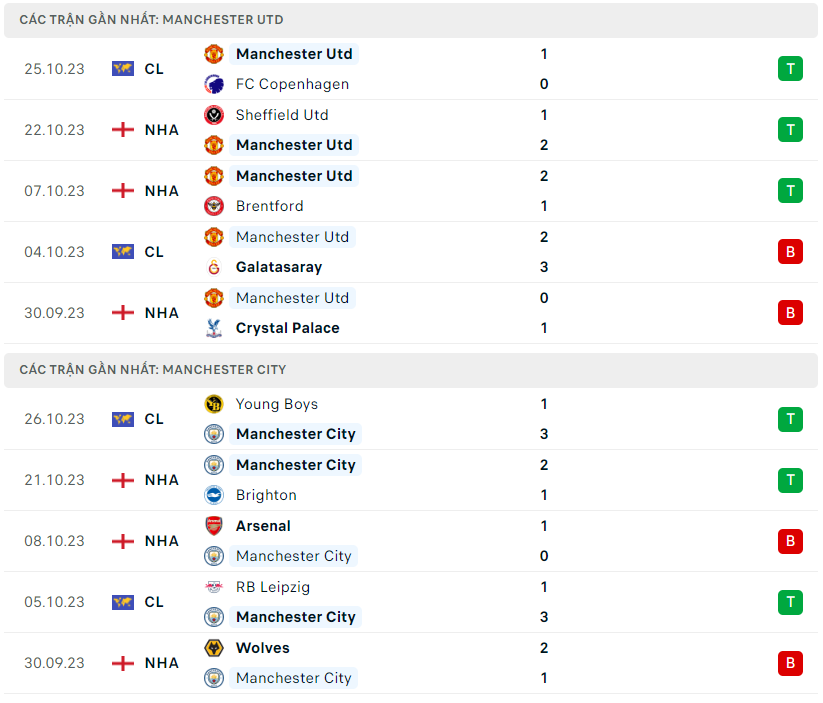823x703 pixels.
Task: Click the Young Boys club crest
Action: [x=214, y=404]
